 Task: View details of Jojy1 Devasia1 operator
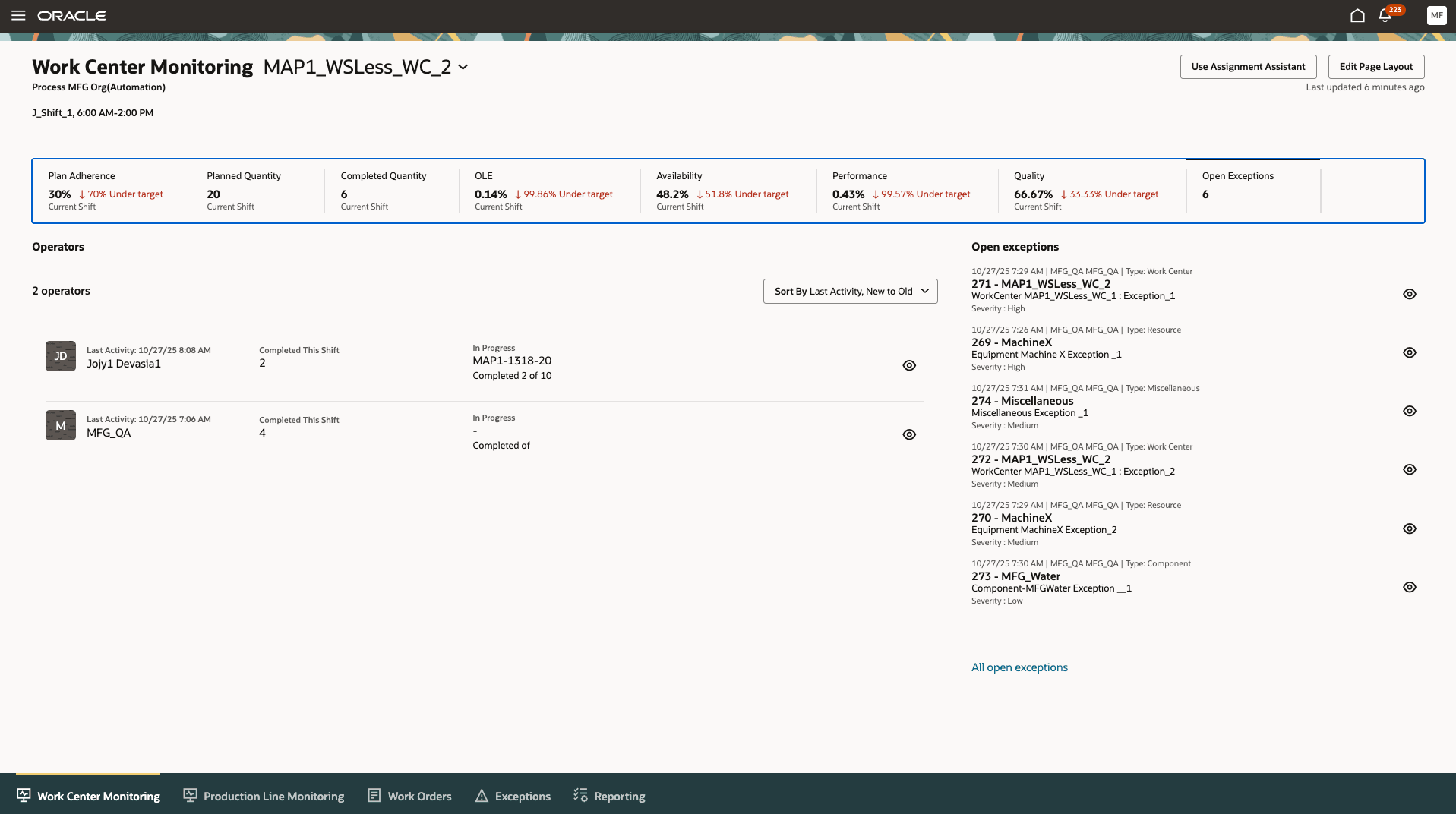tap(909, 365)
